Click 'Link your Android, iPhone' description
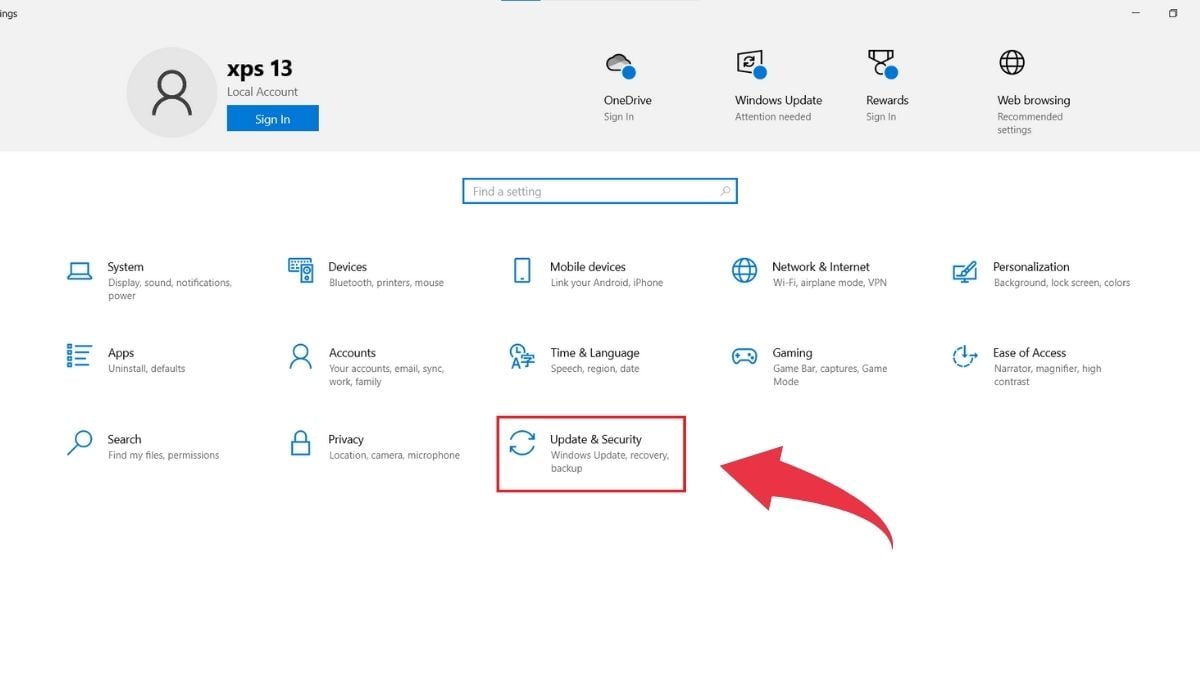The image size is (1200, 675). pyautogui.click(x=607, y=283)
